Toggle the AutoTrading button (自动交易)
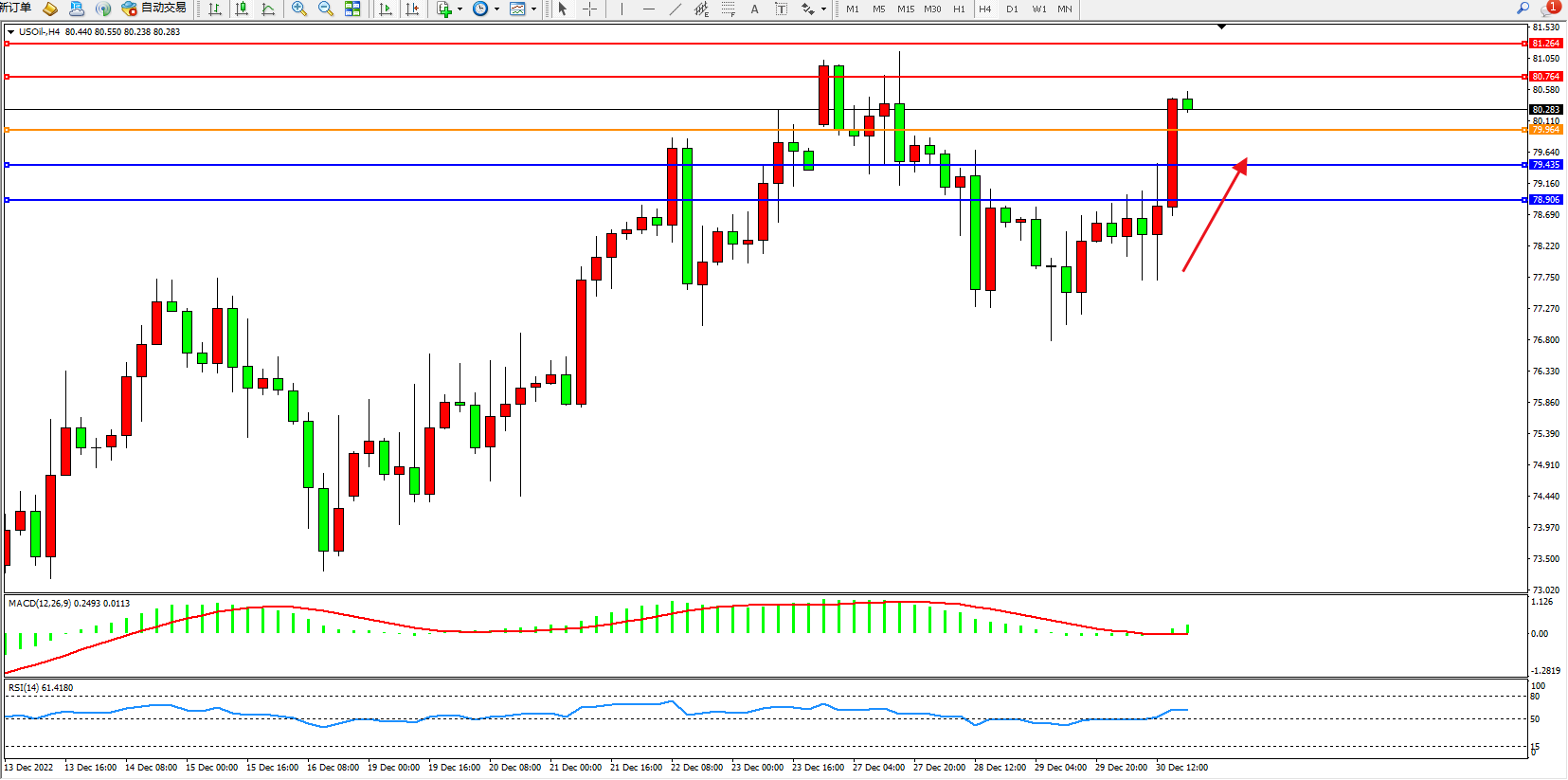This screenshot has width=1568, height=780. tap(153, 9)
